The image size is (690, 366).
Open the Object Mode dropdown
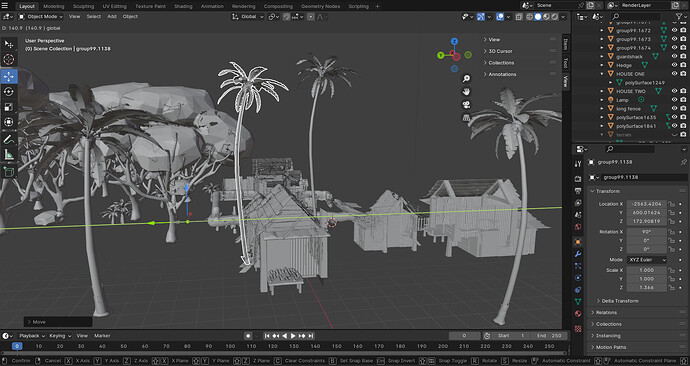pos(41,17)
